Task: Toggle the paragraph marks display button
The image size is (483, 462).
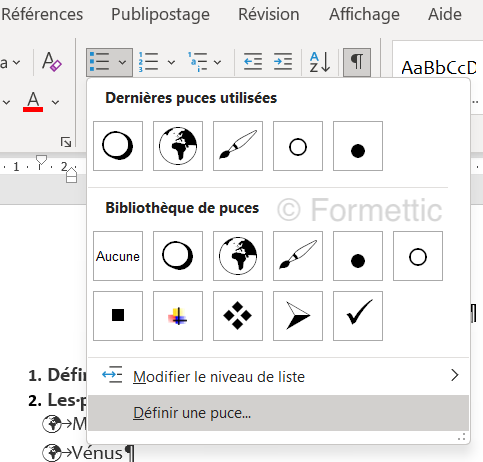Action: point(357,62)
